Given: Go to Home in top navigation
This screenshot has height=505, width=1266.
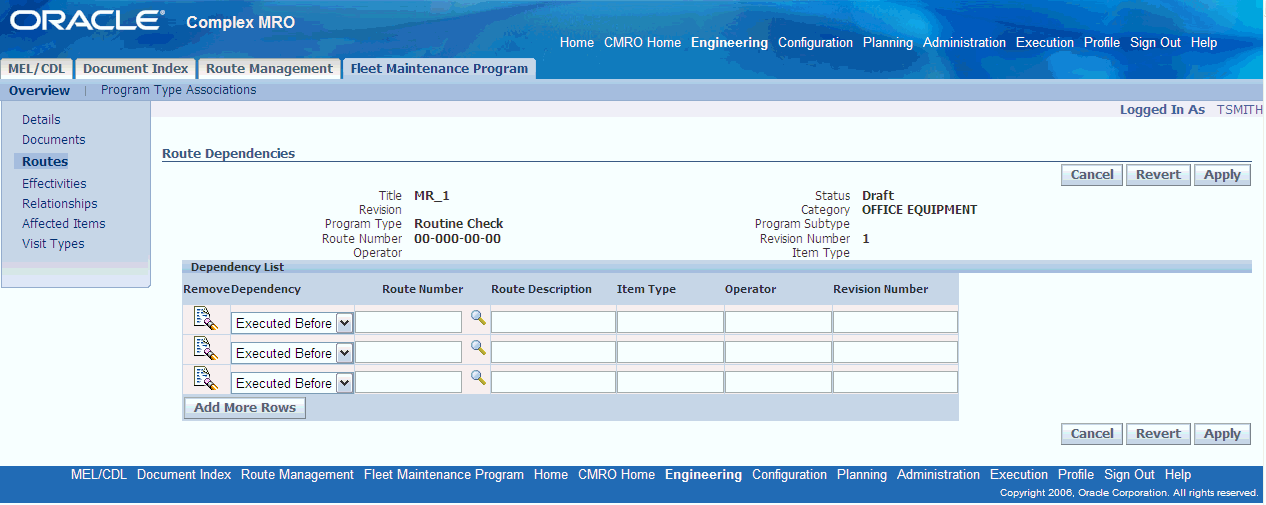Looking at the screenshot, I should coord(577,43).
